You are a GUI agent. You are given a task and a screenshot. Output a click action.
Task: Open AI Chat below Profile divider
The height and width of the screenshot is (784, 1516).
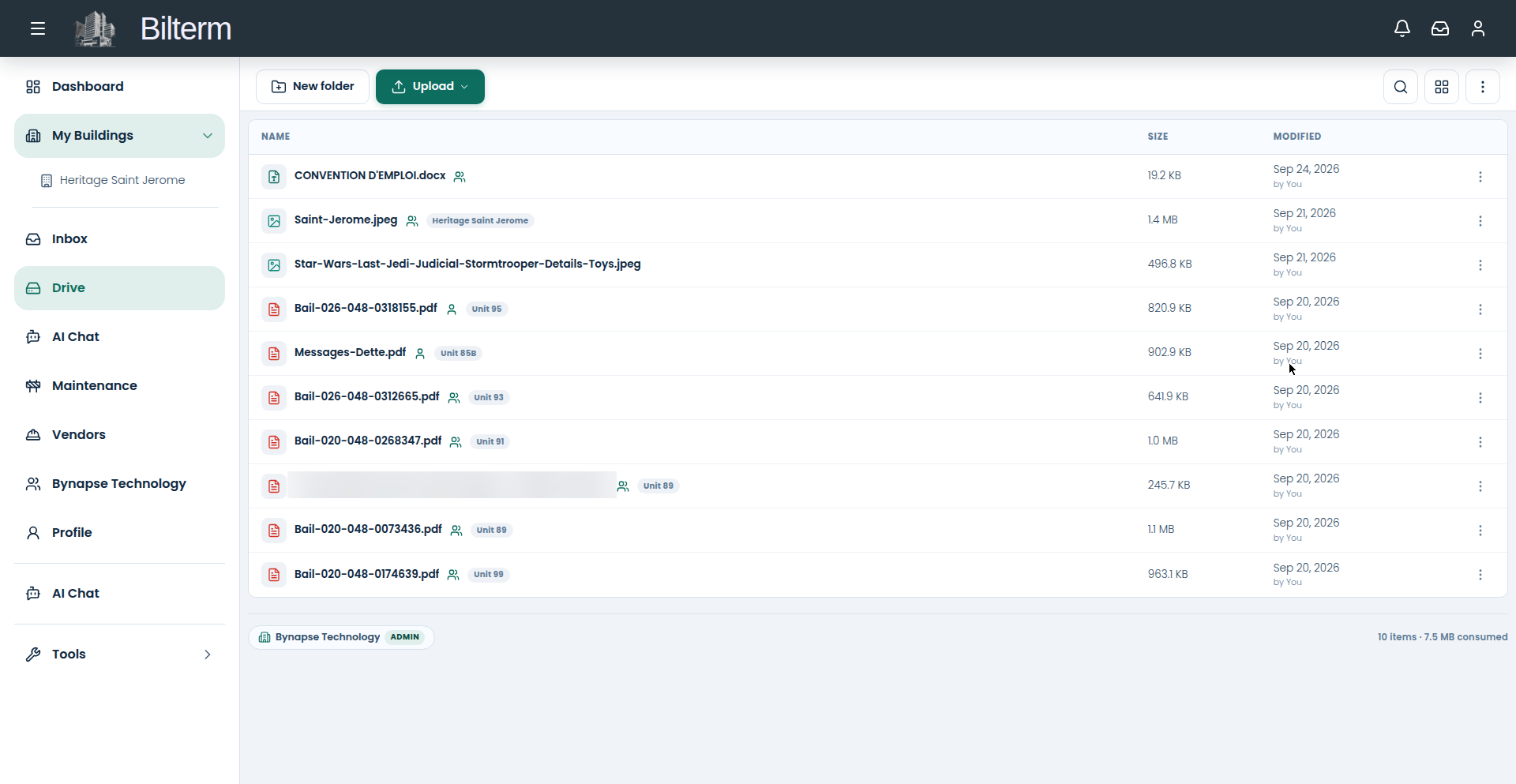(119, 594)
